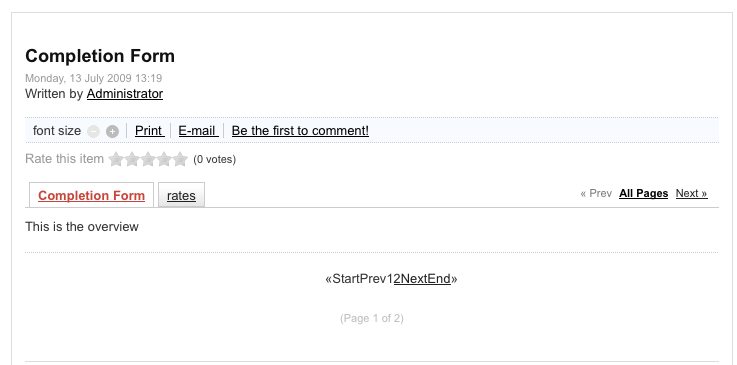Image resolution: width=737 pixels, height=365 pixels.
Task: Rate item with third star
Action: click(148, 159)
